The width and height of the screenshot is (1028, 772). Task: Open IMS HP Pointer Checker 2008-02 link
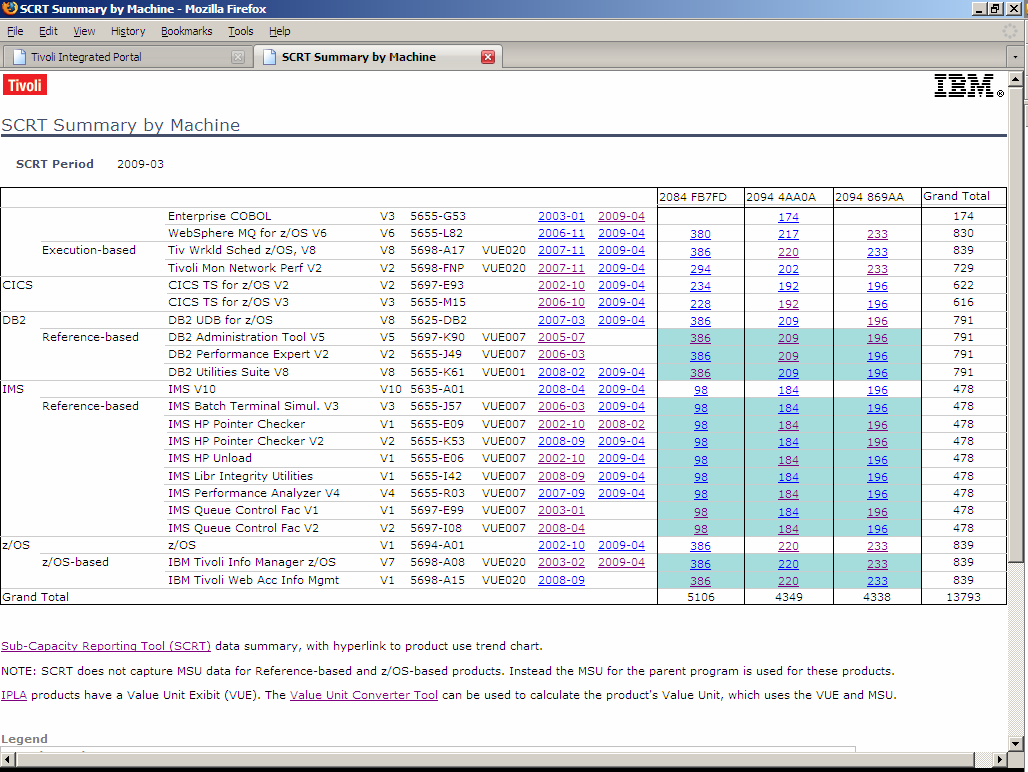point(621,425)
